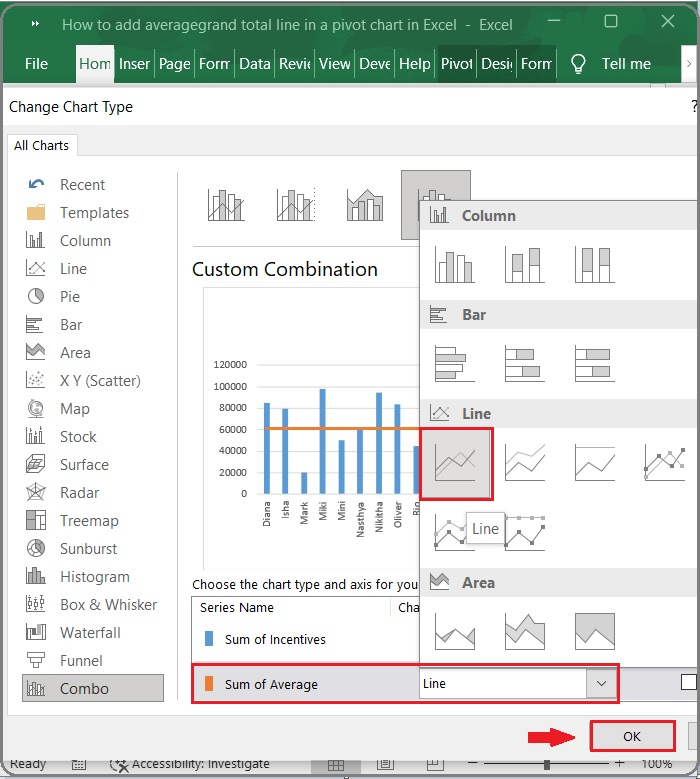The width and height of the screenshot is (700, 779).
Task: Choose Stacked Area - Clustered Column preset
Action: (x=365, y=205)
